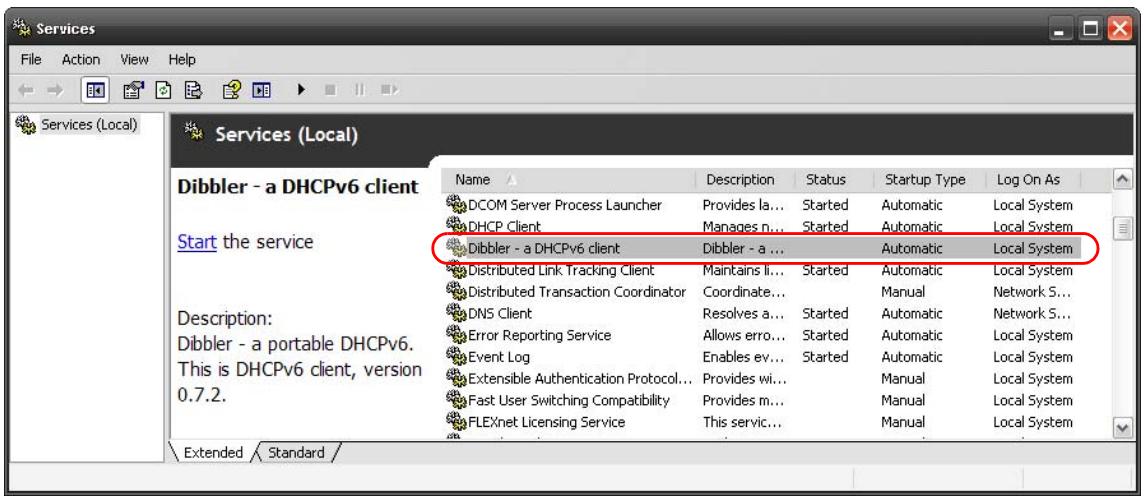Open the File menu
The width and height of the screenshot is (1148, 498).
coord(31,60)
